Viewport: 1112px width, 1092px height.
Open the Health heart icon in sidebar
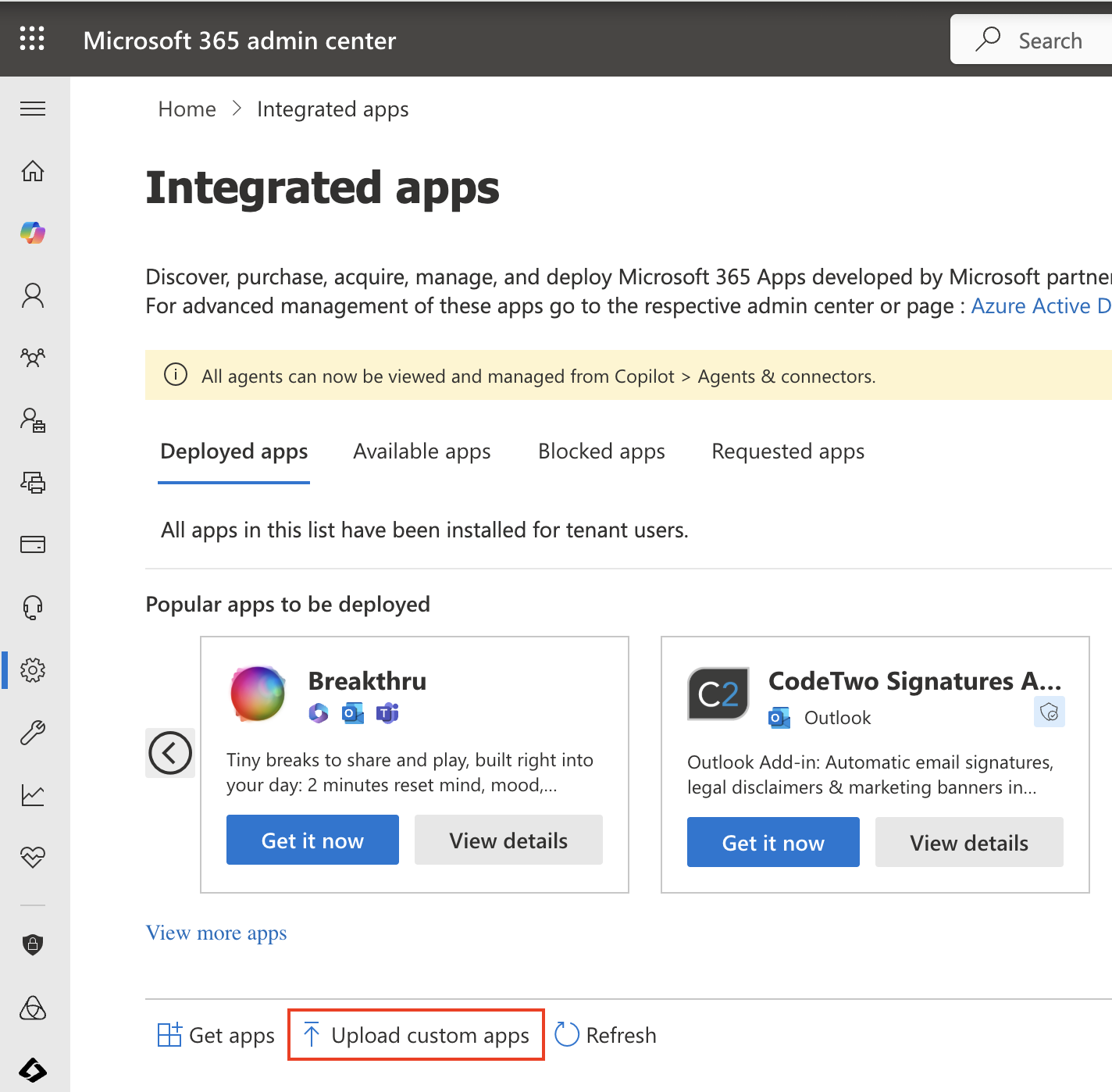coord(33,858)
